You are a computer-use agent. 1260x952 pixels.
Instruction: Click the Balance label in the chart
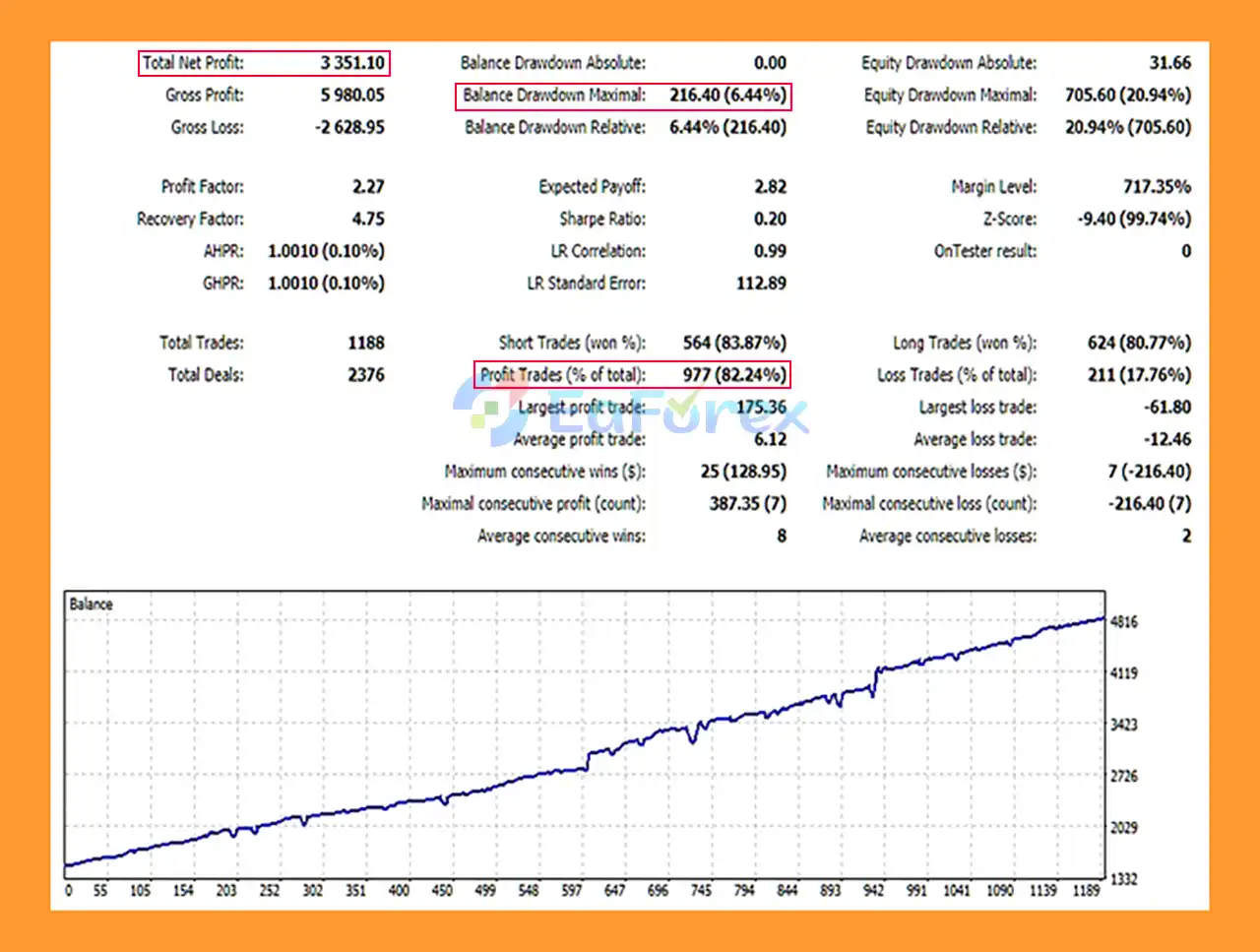click(x=91, y=604)
